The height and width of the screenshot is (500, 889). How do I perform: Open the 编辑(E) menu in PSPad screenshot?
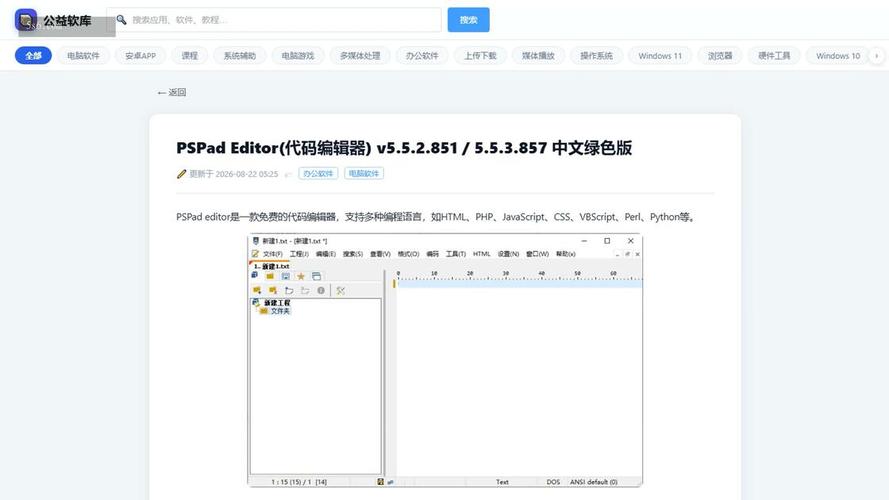point(326,254)
